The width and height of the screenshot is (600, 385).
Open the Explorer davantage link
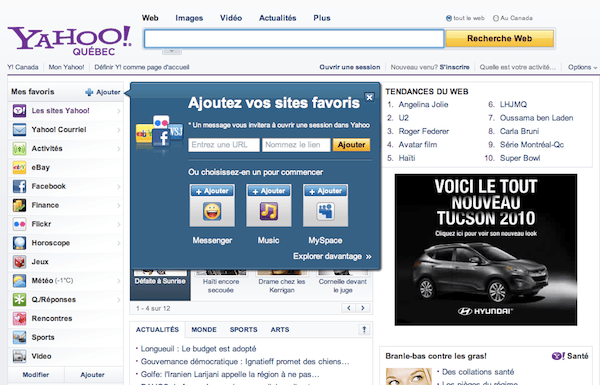(x=332, y=256)
